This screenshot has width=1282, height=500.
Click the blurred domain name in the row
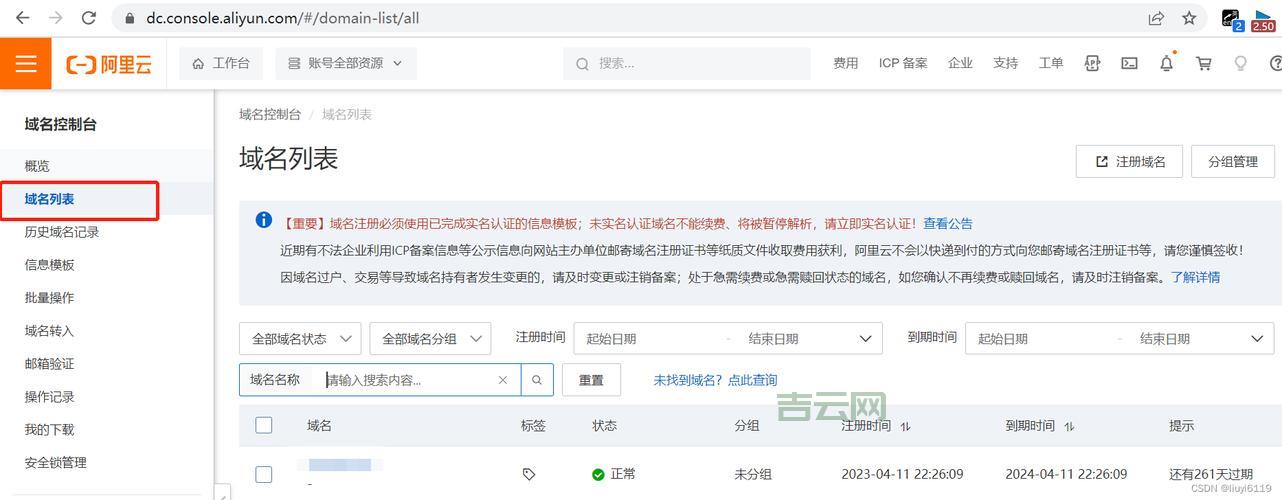pos(340,465)
